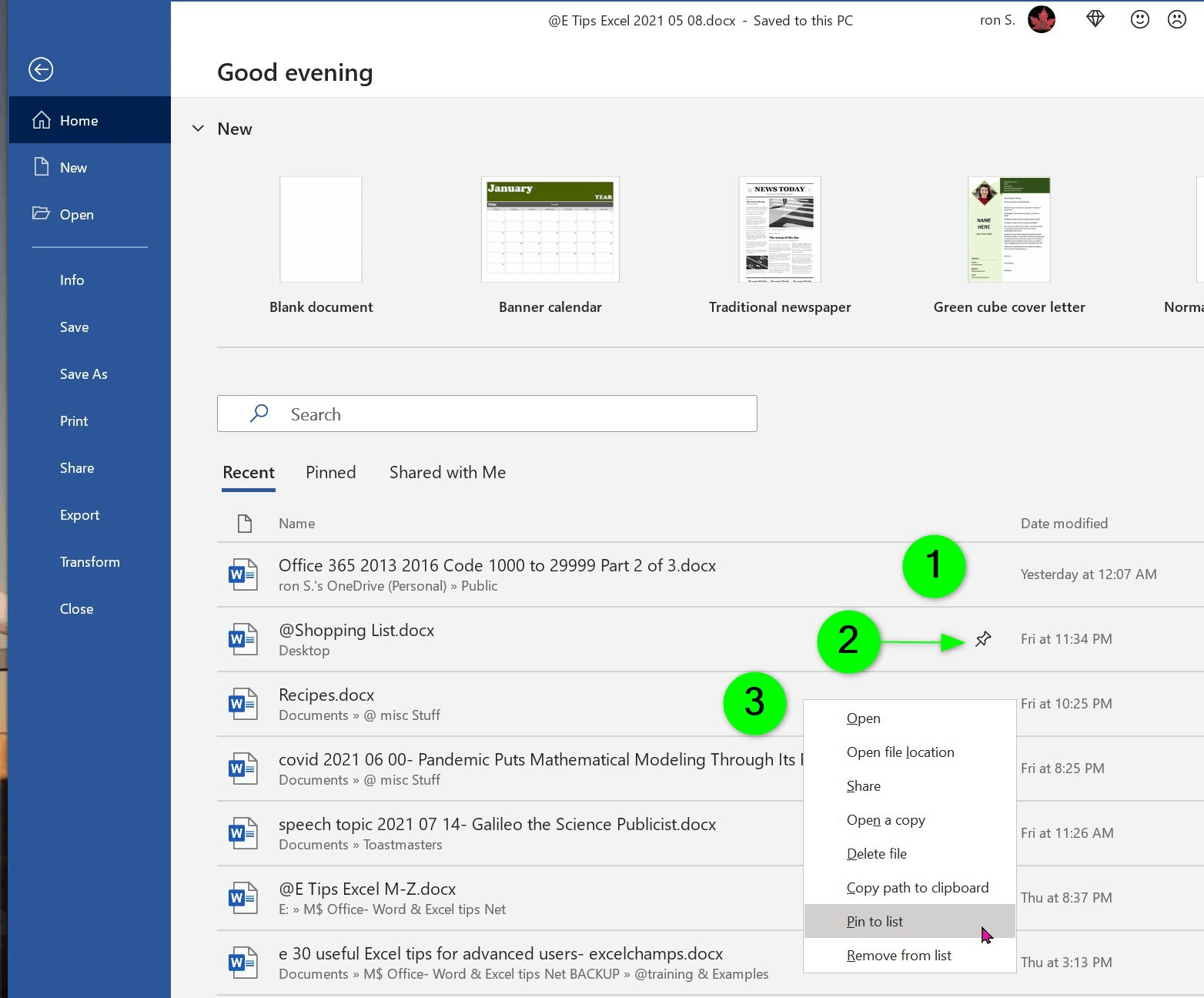Click the ron S. account name
Screen dimensions: 1204x998
point(997,21)
